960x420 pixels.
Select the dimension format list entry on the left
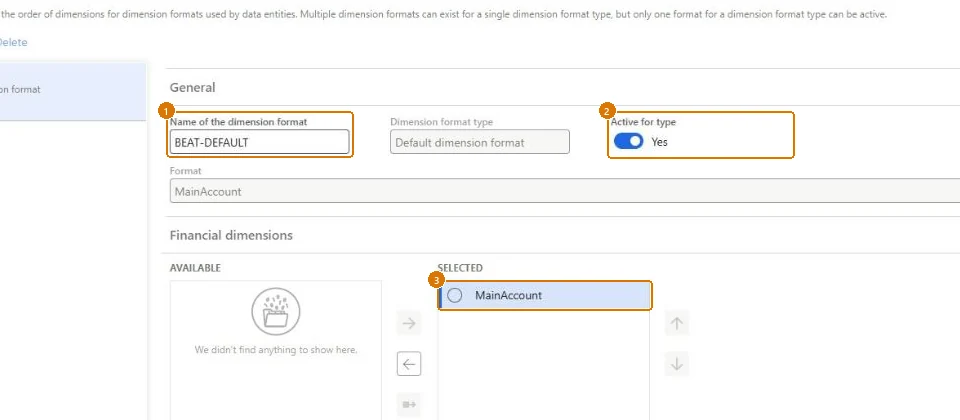click(73, 90)
